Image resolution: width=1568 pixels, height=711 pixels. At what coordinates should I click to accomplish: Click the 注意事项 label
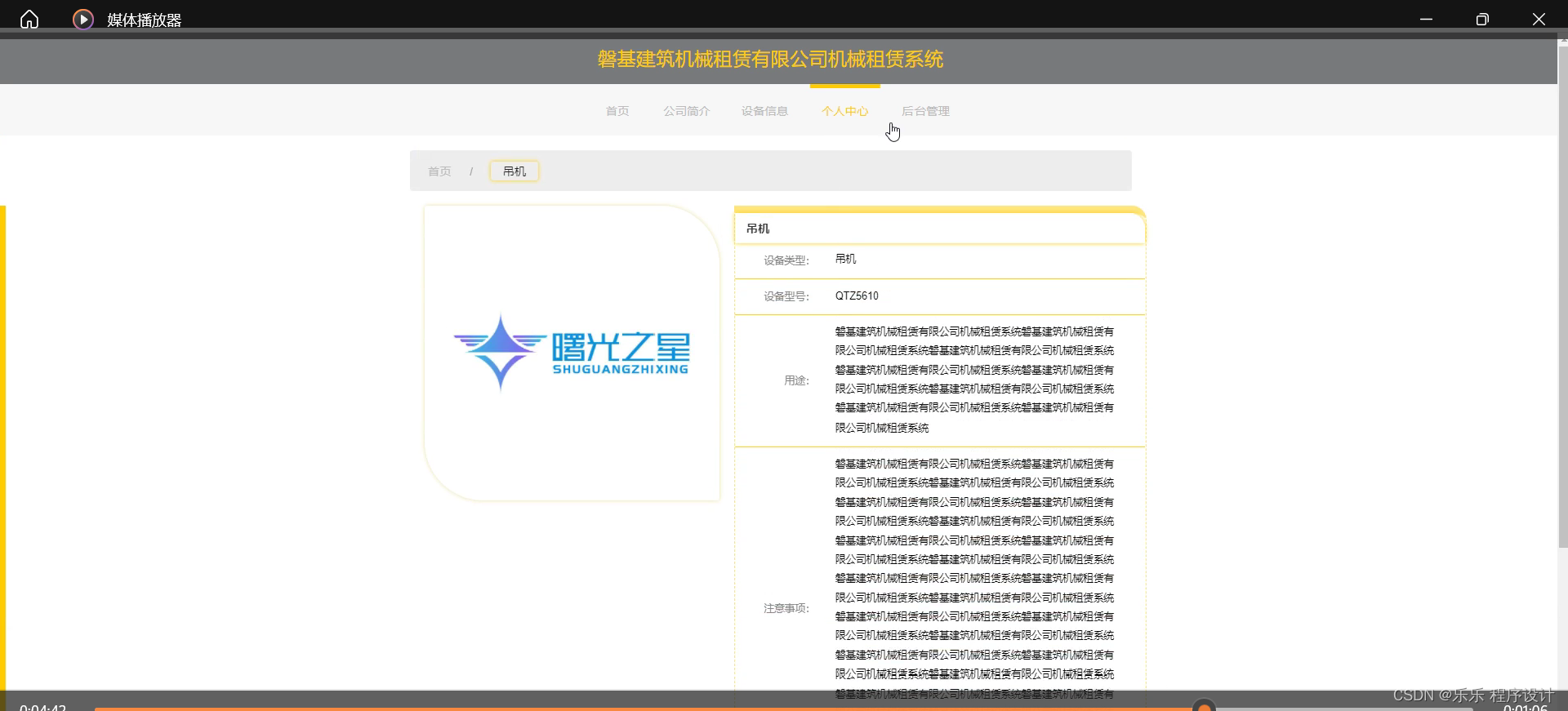[786, 608]
